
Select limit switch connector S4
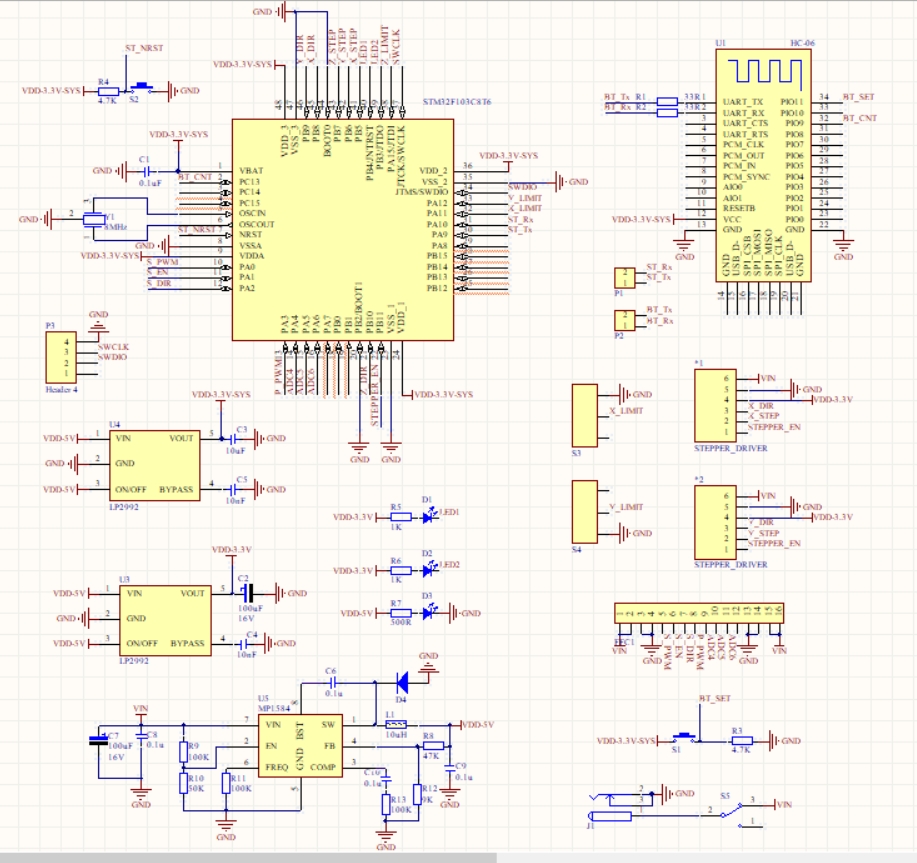[x=584, y=512]
